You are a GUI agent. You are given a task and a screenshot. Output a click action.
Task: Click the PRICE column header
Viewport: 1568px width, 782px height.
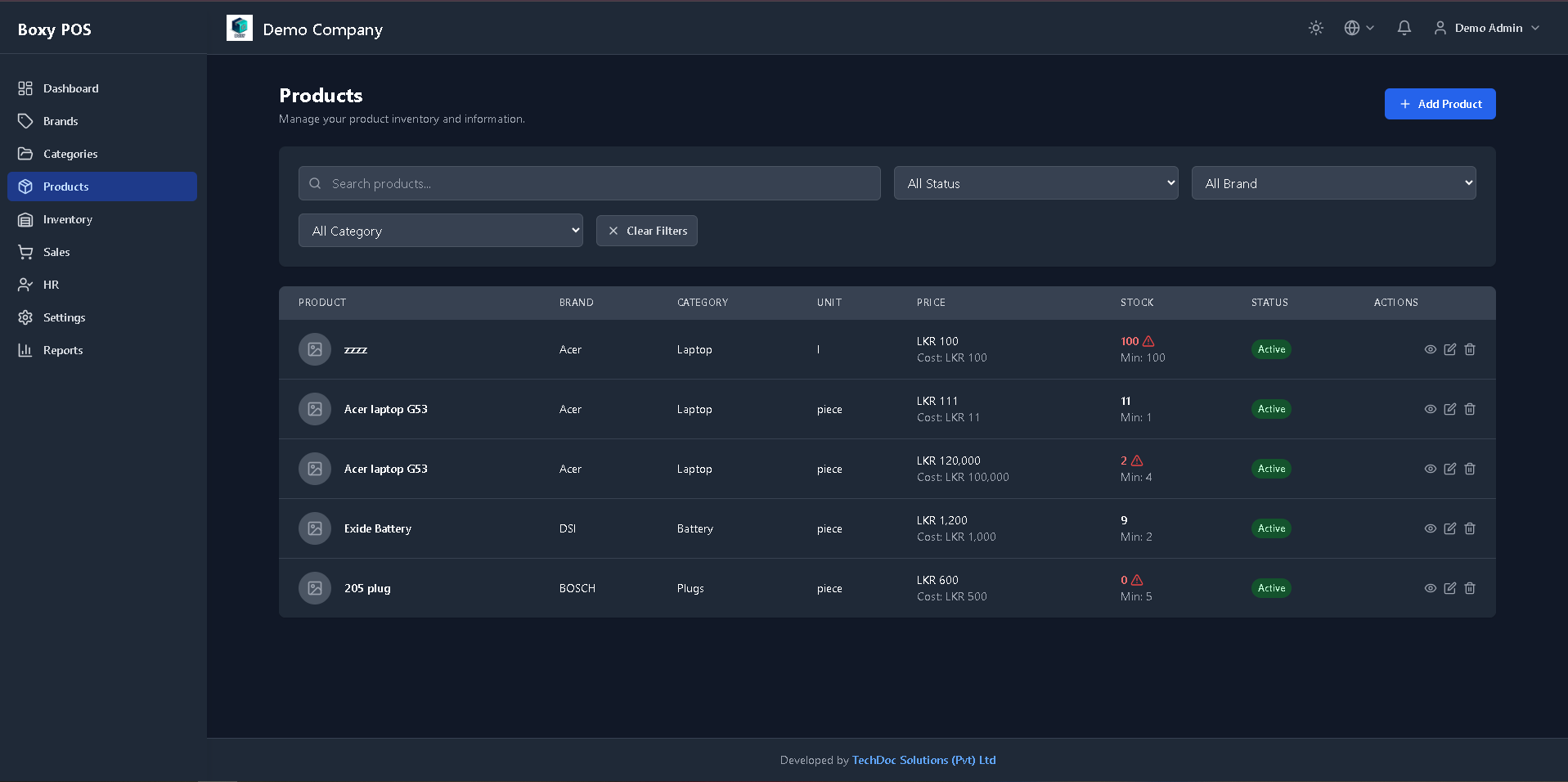click(931, 303)
